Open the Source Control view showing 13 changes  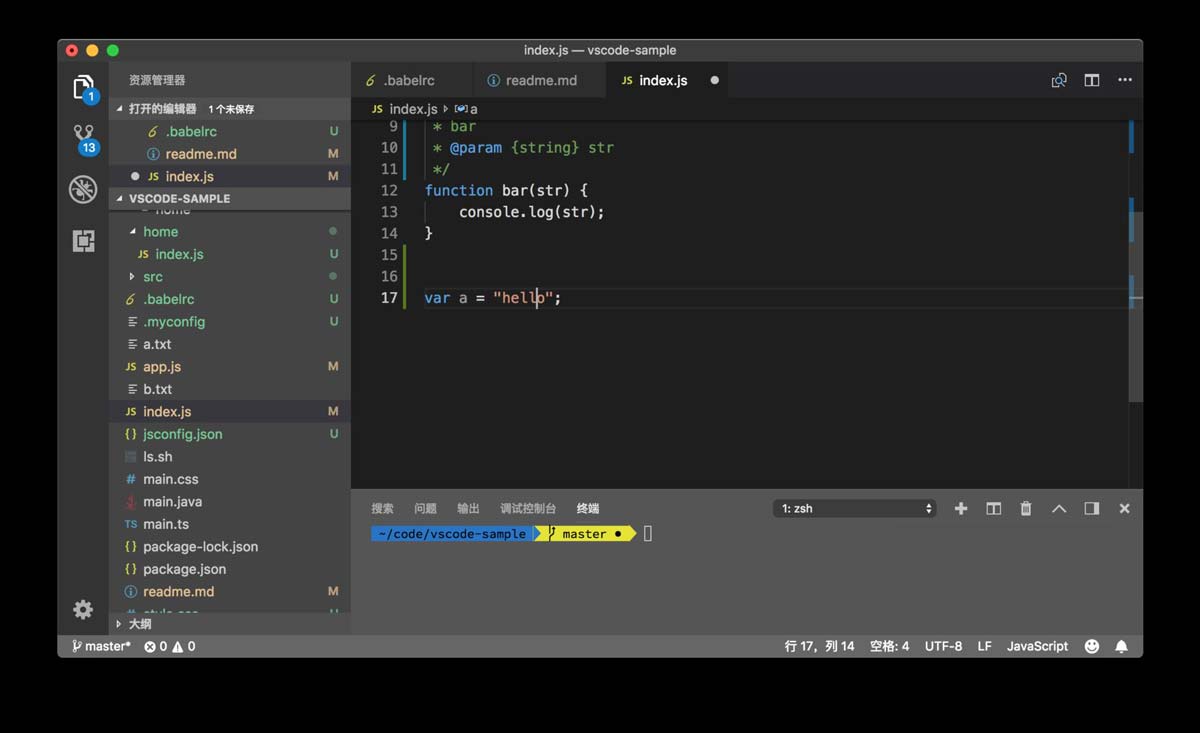coord(83,135)
